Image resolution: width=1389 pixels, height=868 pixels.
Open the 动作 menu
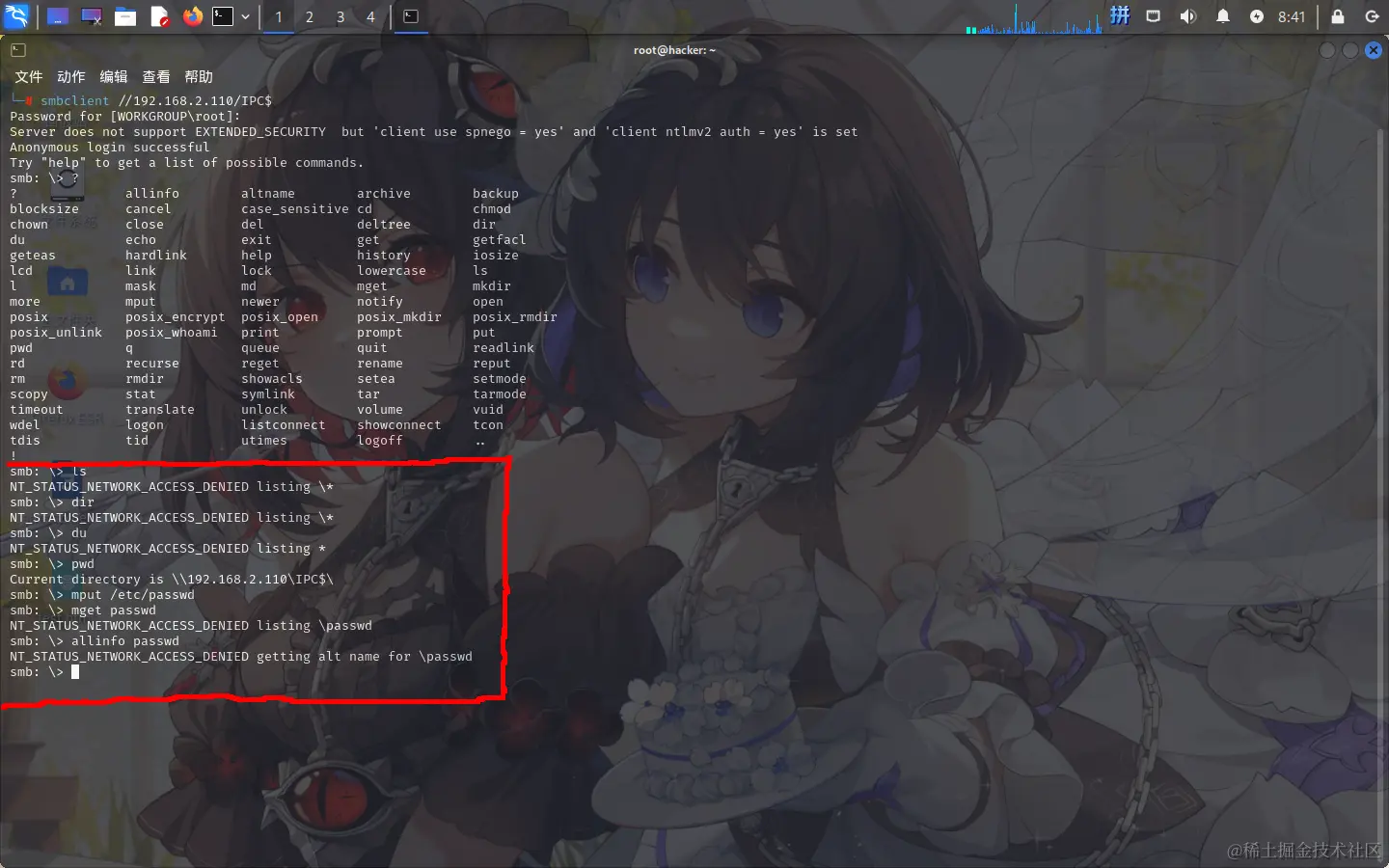[71, 76]
